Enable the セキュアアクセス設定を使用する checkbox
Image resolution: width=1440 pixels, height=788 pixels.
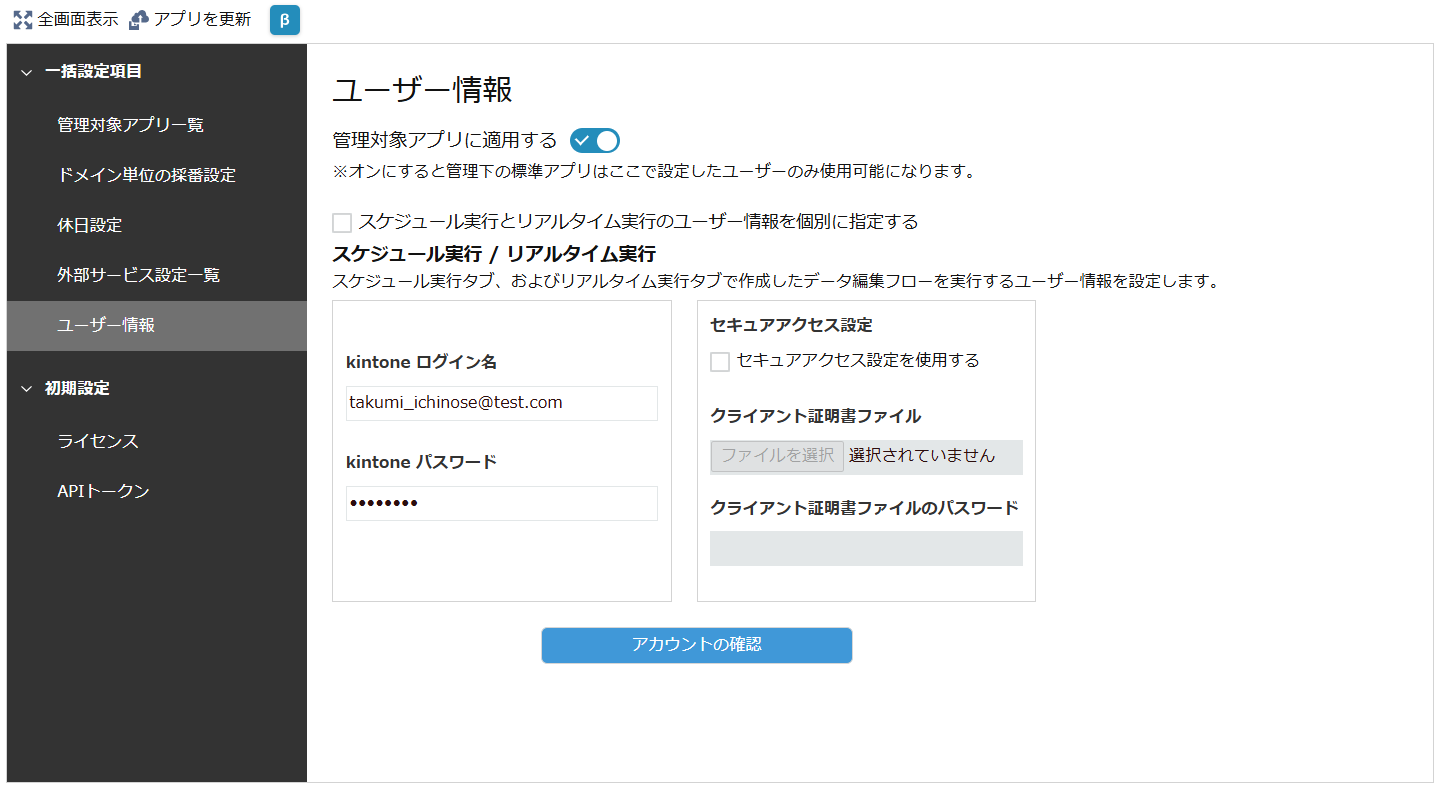720,362
